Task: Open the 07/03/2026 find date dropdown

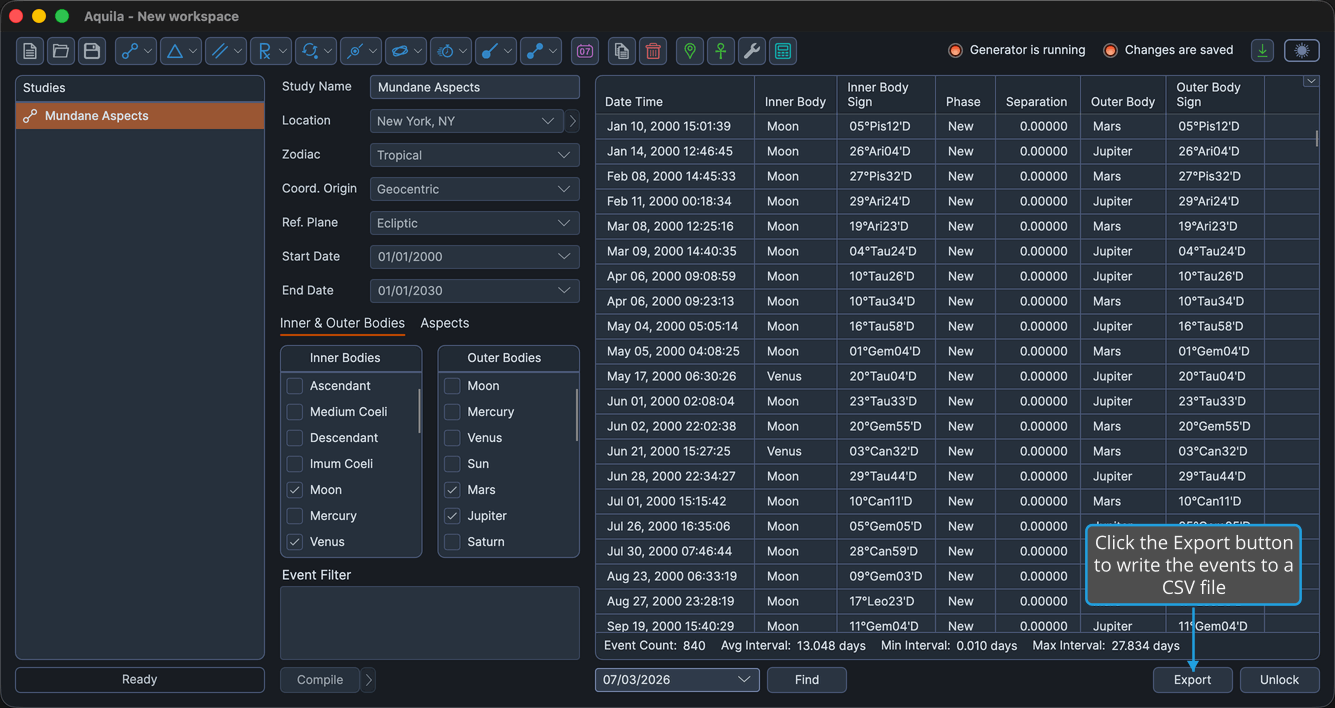Action: [x=677, y=680]
